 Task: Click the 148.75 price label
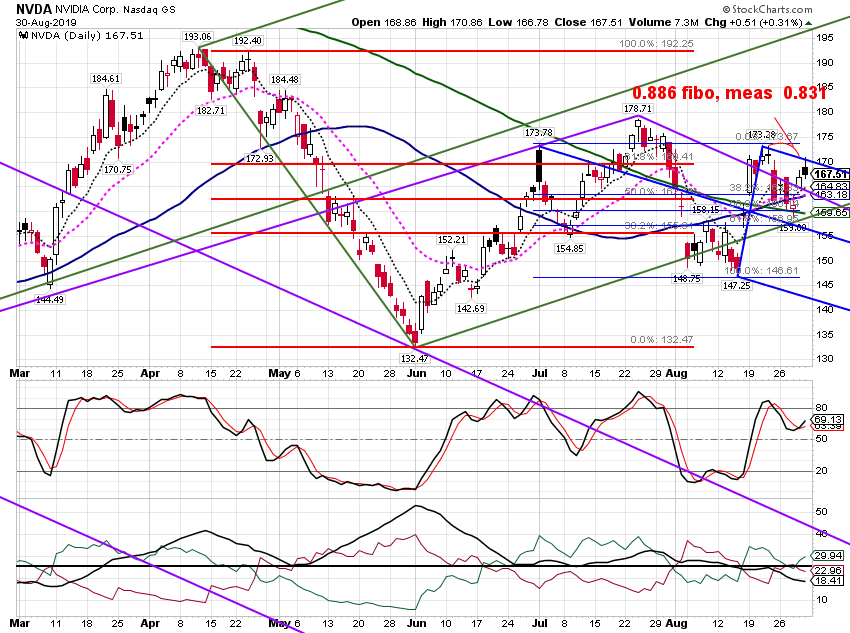point(686,279)
